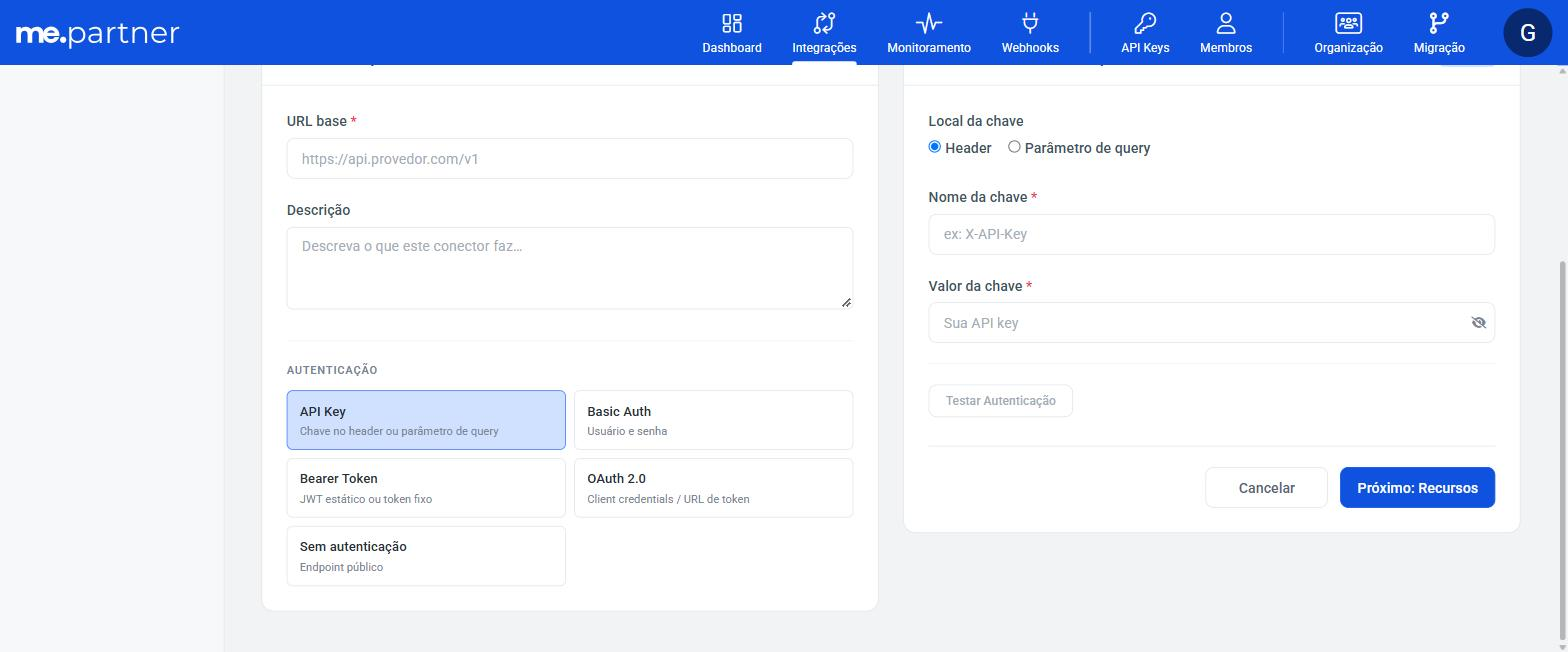The height and width of the screenshot is (652, 1568).
Task: Click the Testar Autenticação button
Action: click(x=1000, y=401)
